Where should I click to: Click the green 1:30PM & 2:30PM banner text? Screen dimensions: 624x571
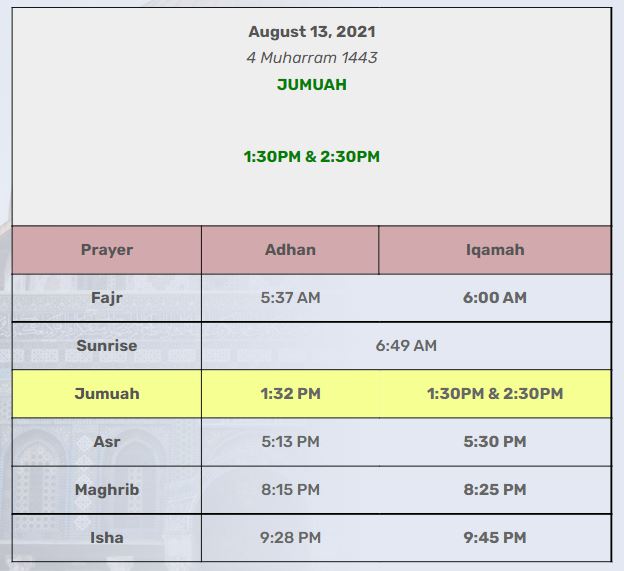tap(312, 156)
